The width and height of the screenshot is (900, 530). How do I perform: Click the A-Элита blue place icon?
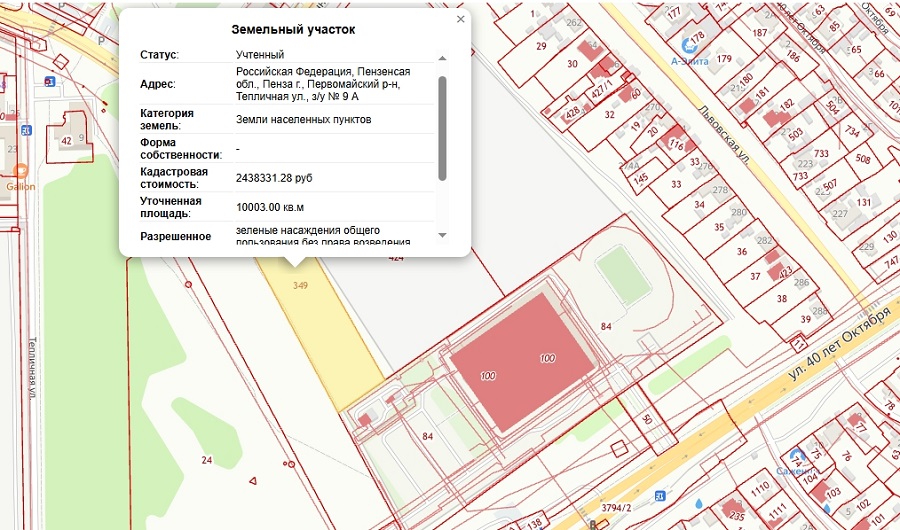689,45
